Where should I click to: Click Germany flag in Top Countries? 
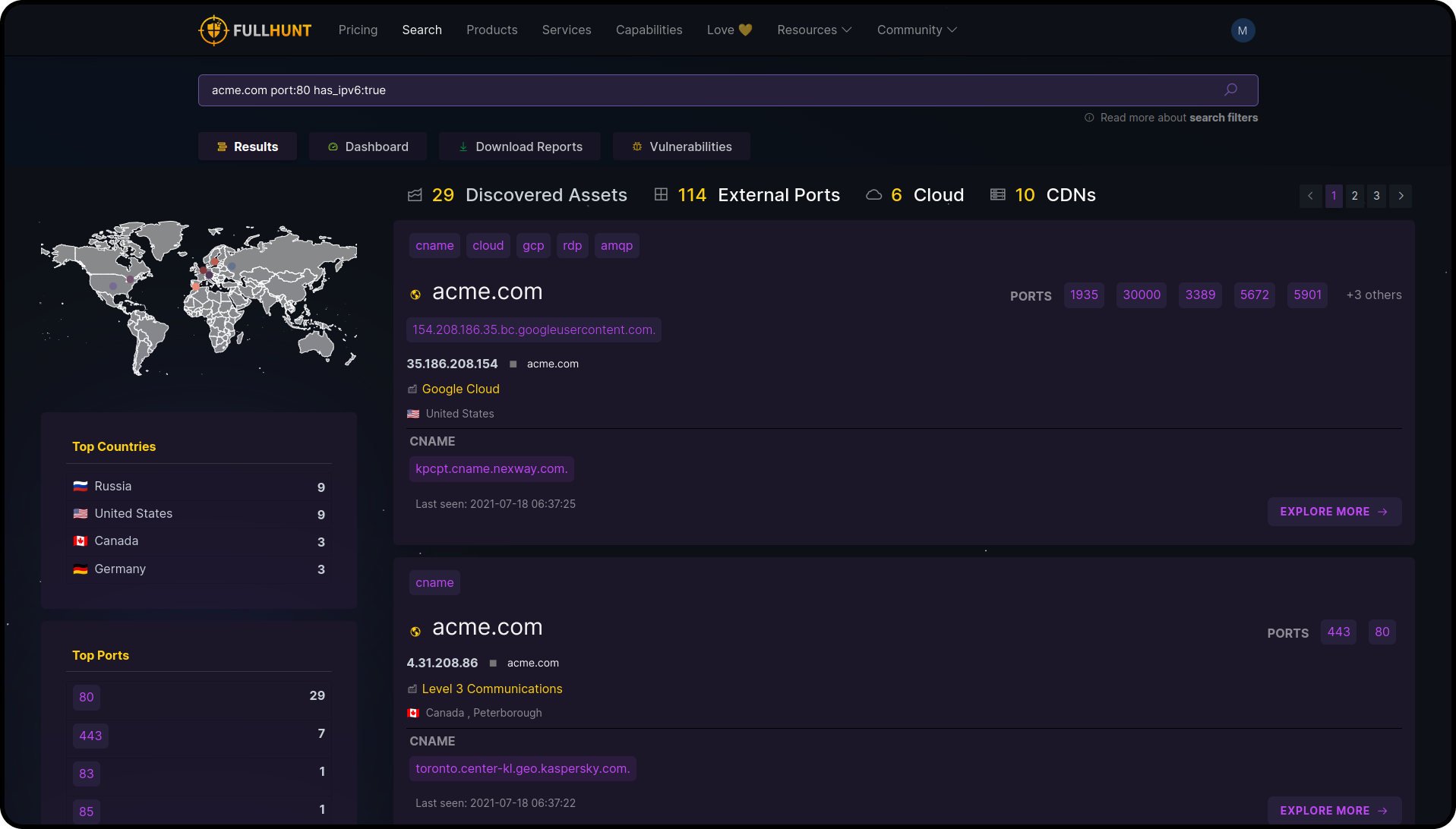(81, 569)
